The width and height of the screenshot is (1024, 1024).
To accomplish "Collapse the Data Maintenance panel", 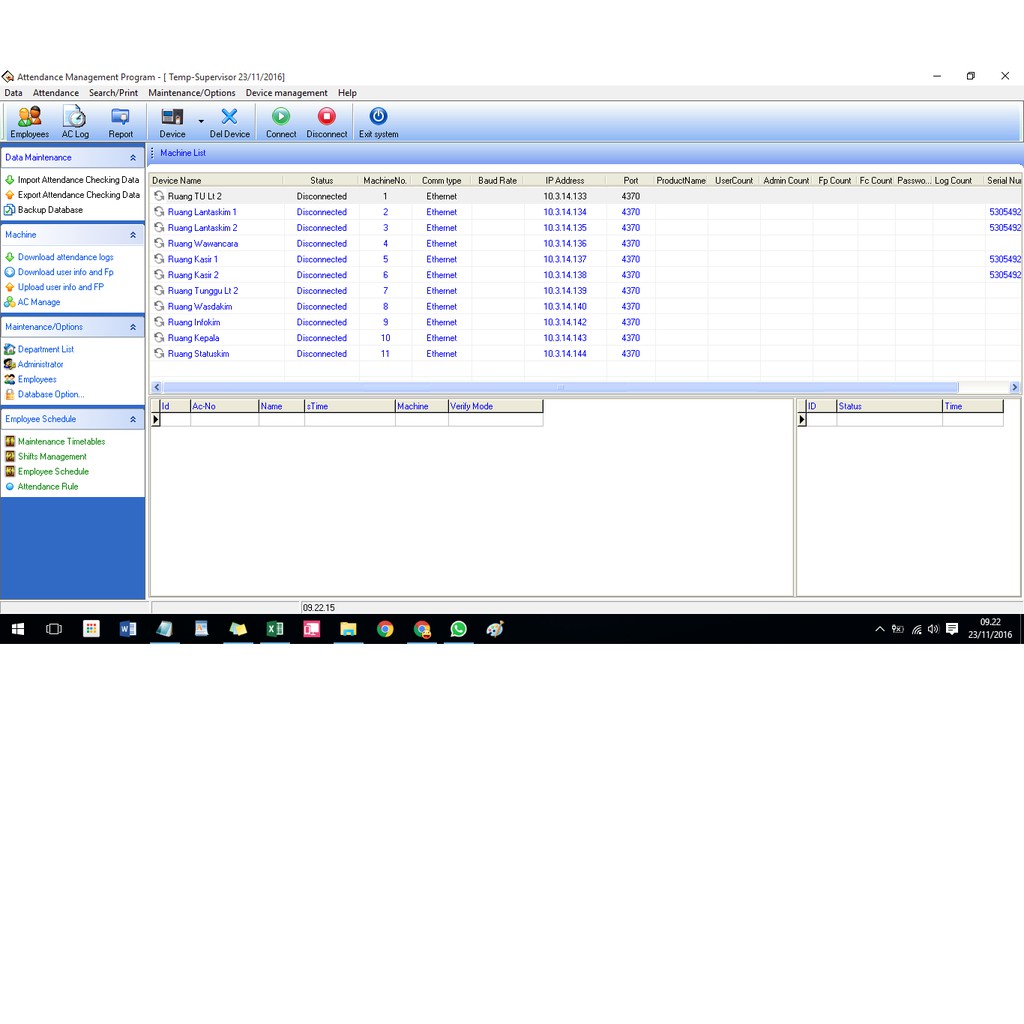I will (133, 158).
